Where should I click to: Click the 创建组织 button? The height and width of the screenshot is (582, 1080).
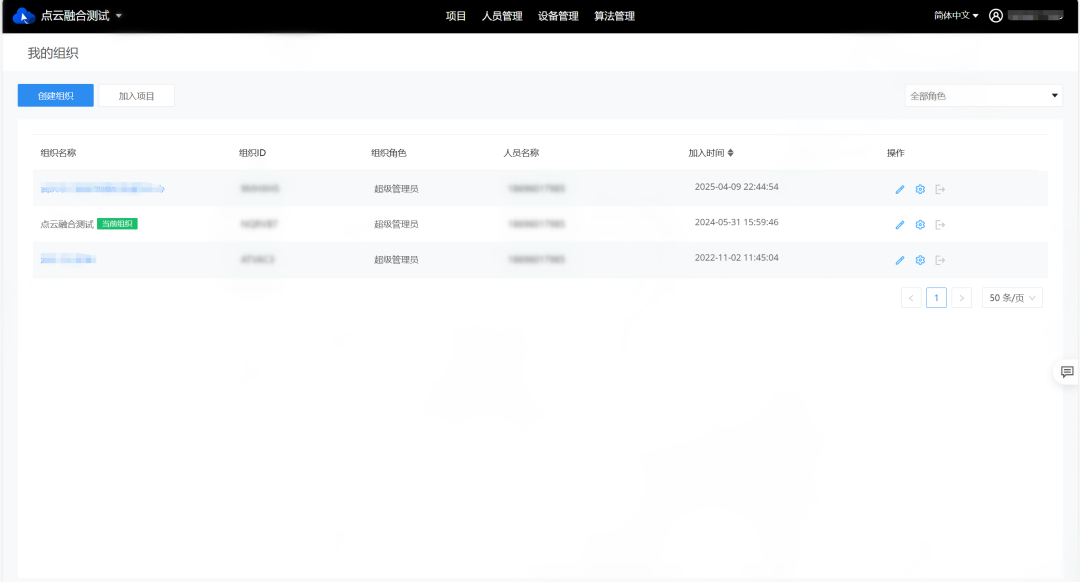point(56,96)
